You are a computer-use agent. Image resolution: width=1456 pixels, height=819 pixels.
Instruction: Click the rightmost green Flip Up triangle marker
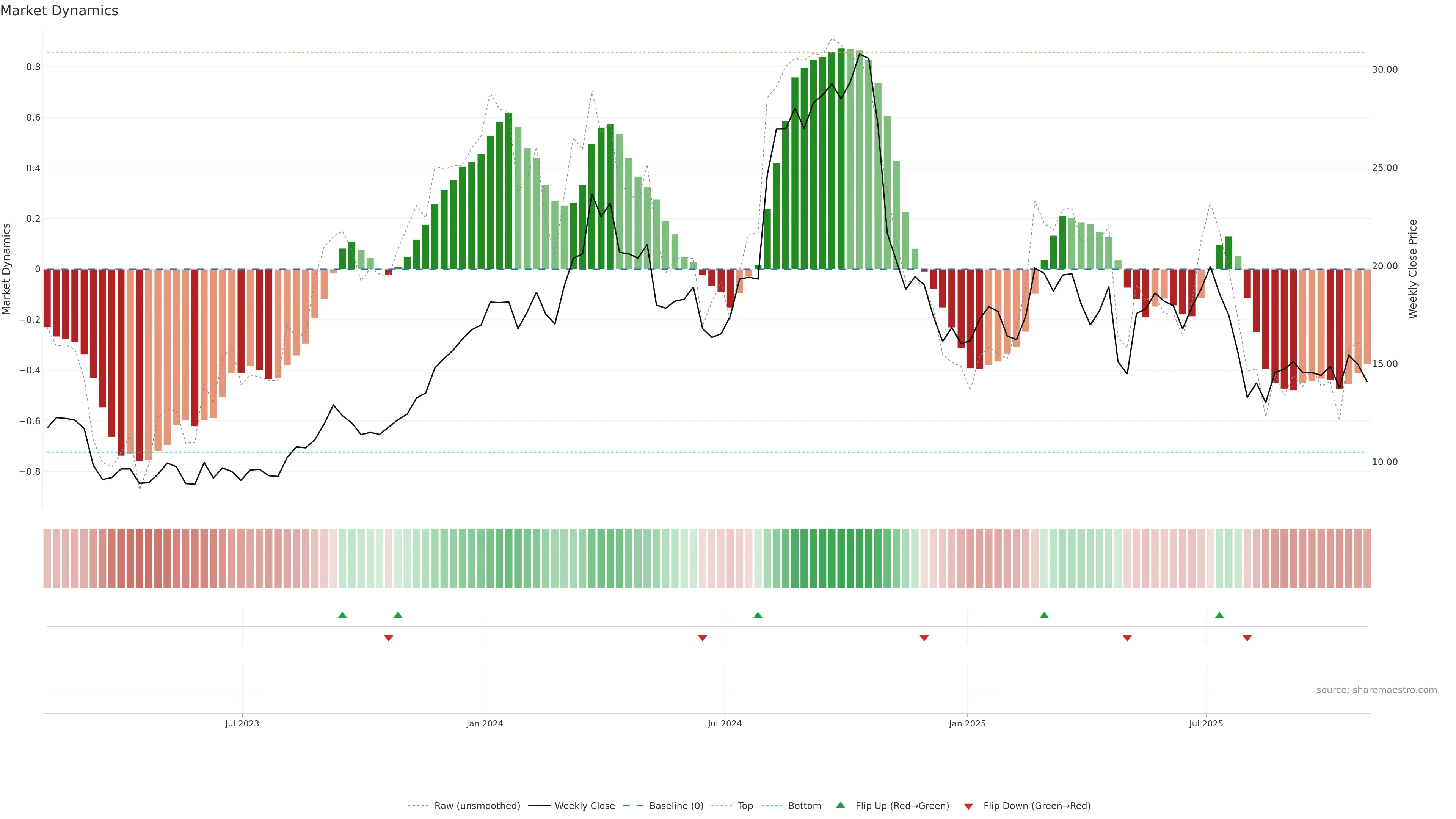point(1219,615)
